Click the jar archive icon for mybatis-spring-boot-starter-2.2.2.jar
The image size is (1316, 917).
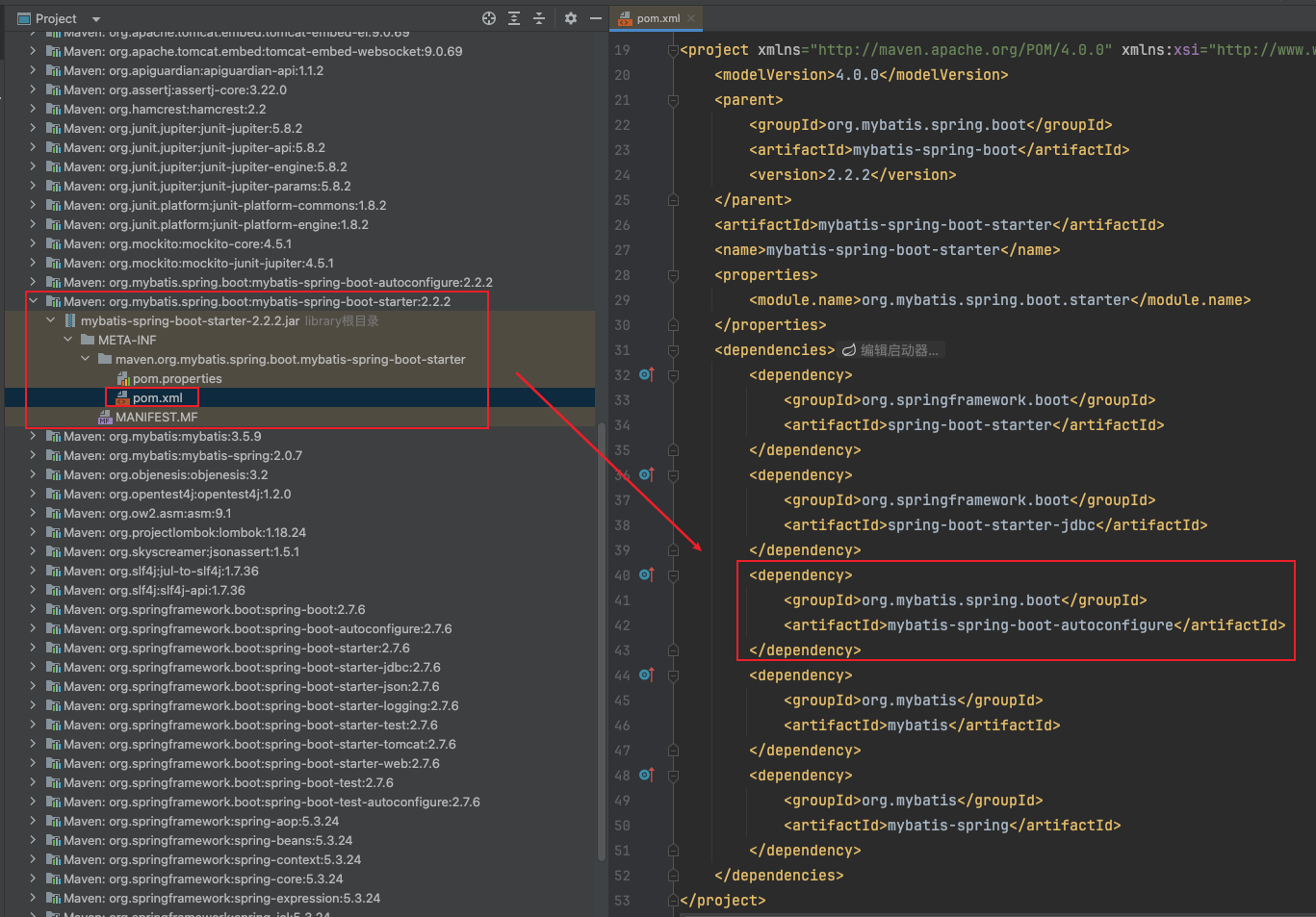[x=70, y=320]
